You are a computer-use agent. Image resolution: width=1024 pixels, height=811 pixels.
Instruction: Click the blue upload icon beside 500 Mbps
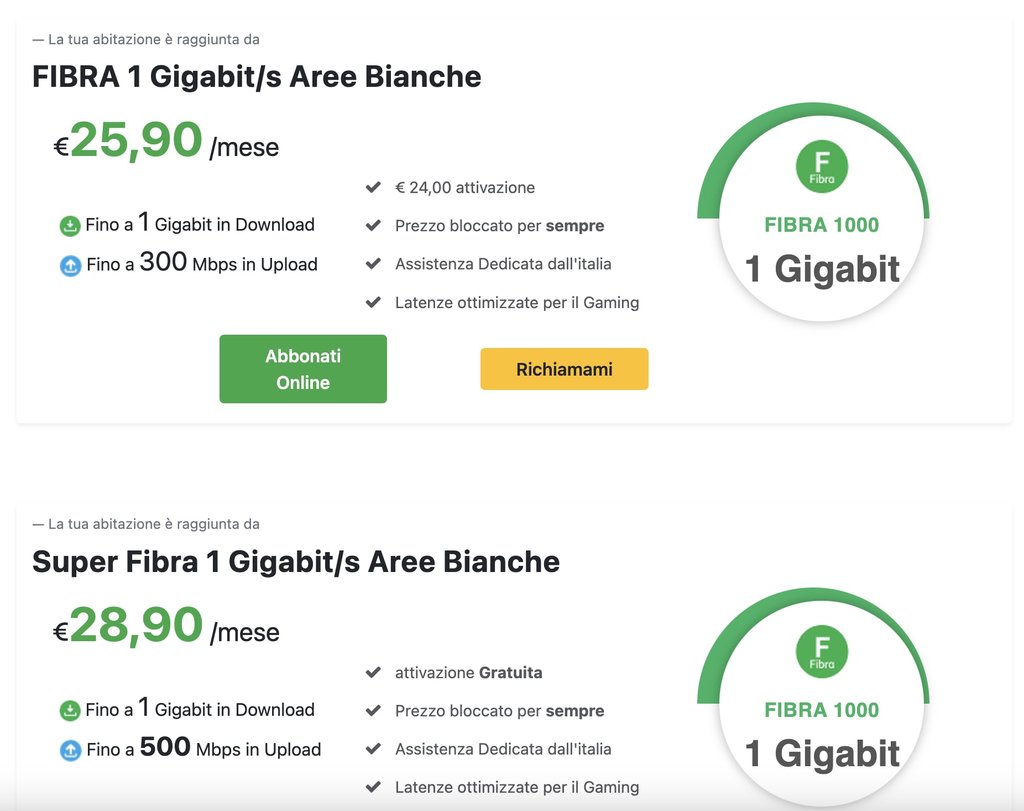coord(71,751)
